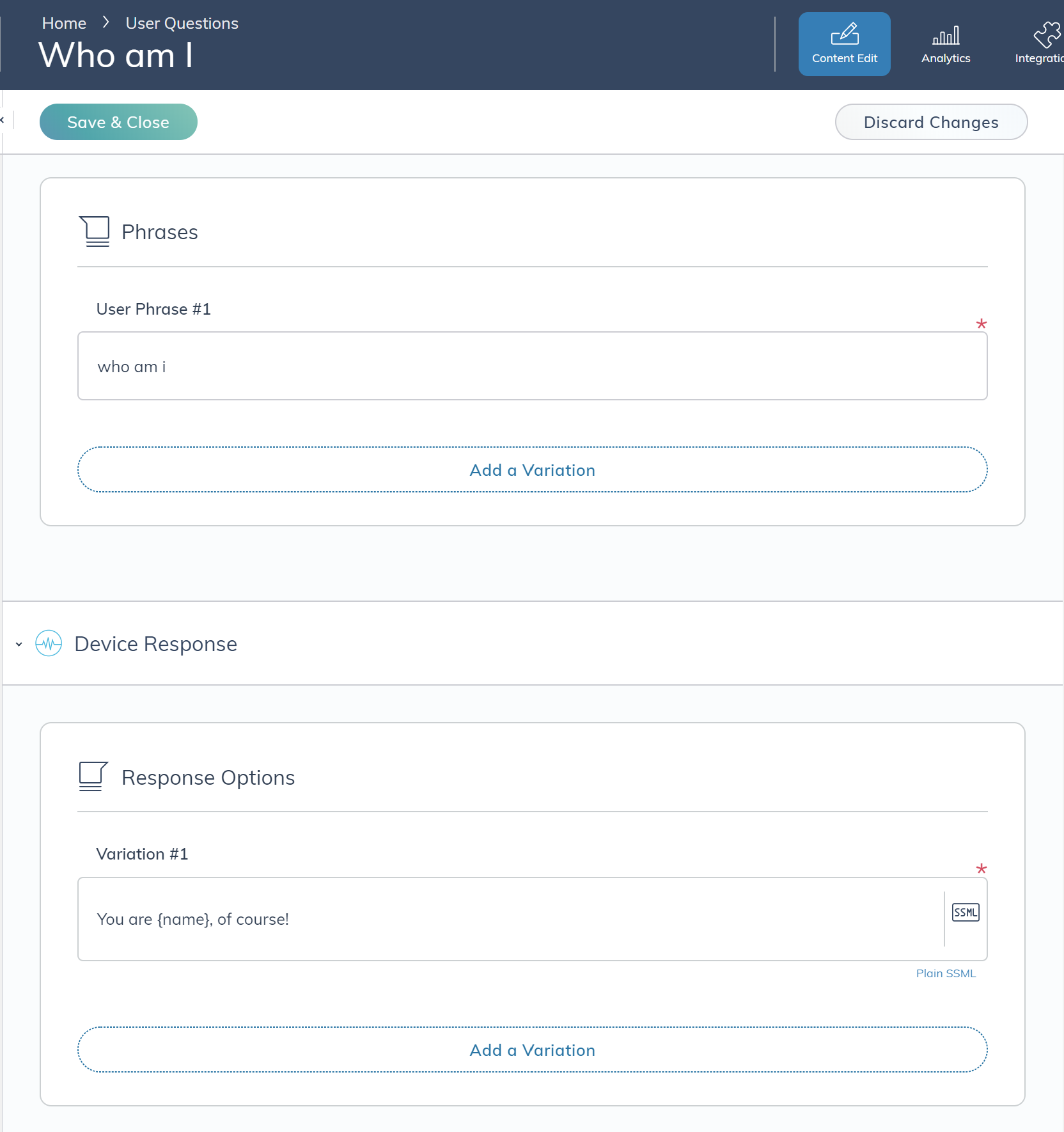The image size is (1064, 1132).
Task: Click the Device Response waveform icon
Action: [49, 643]
